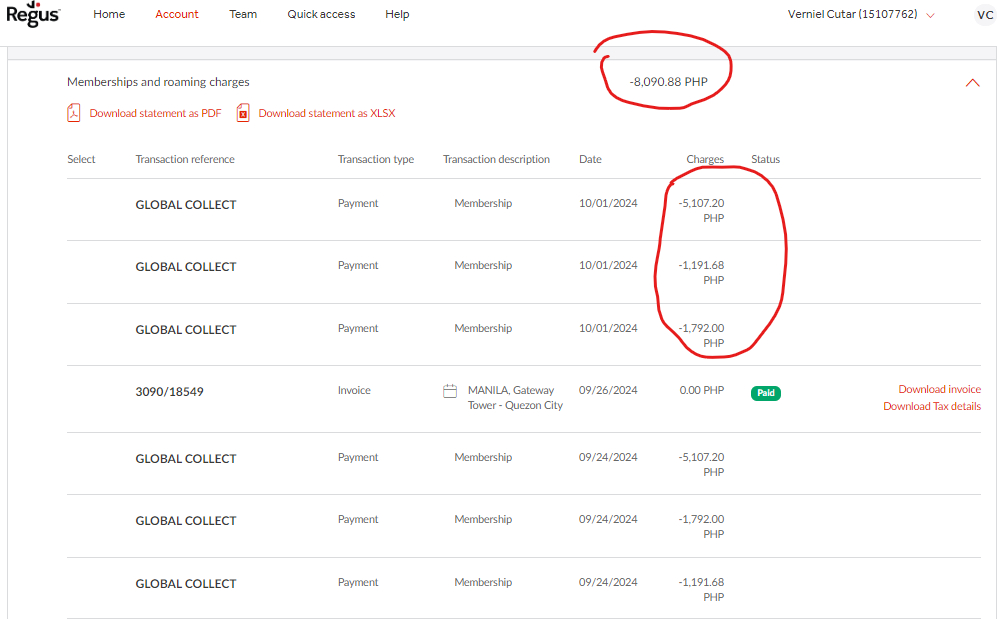
Task: Click the Download statement as PDF link
Action: click(155, 114)
